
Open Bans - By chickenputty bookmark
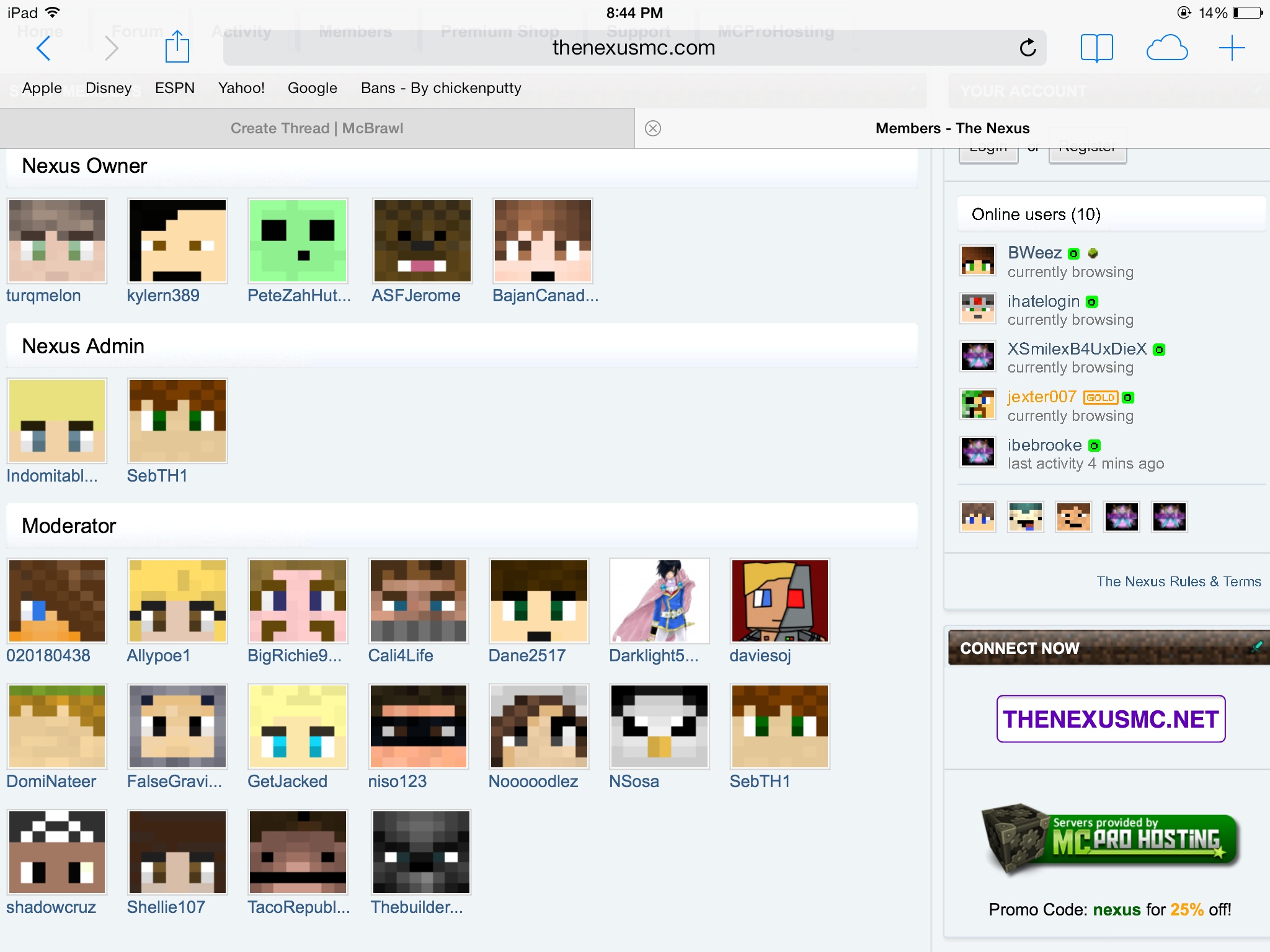click(x=441, y=88)
